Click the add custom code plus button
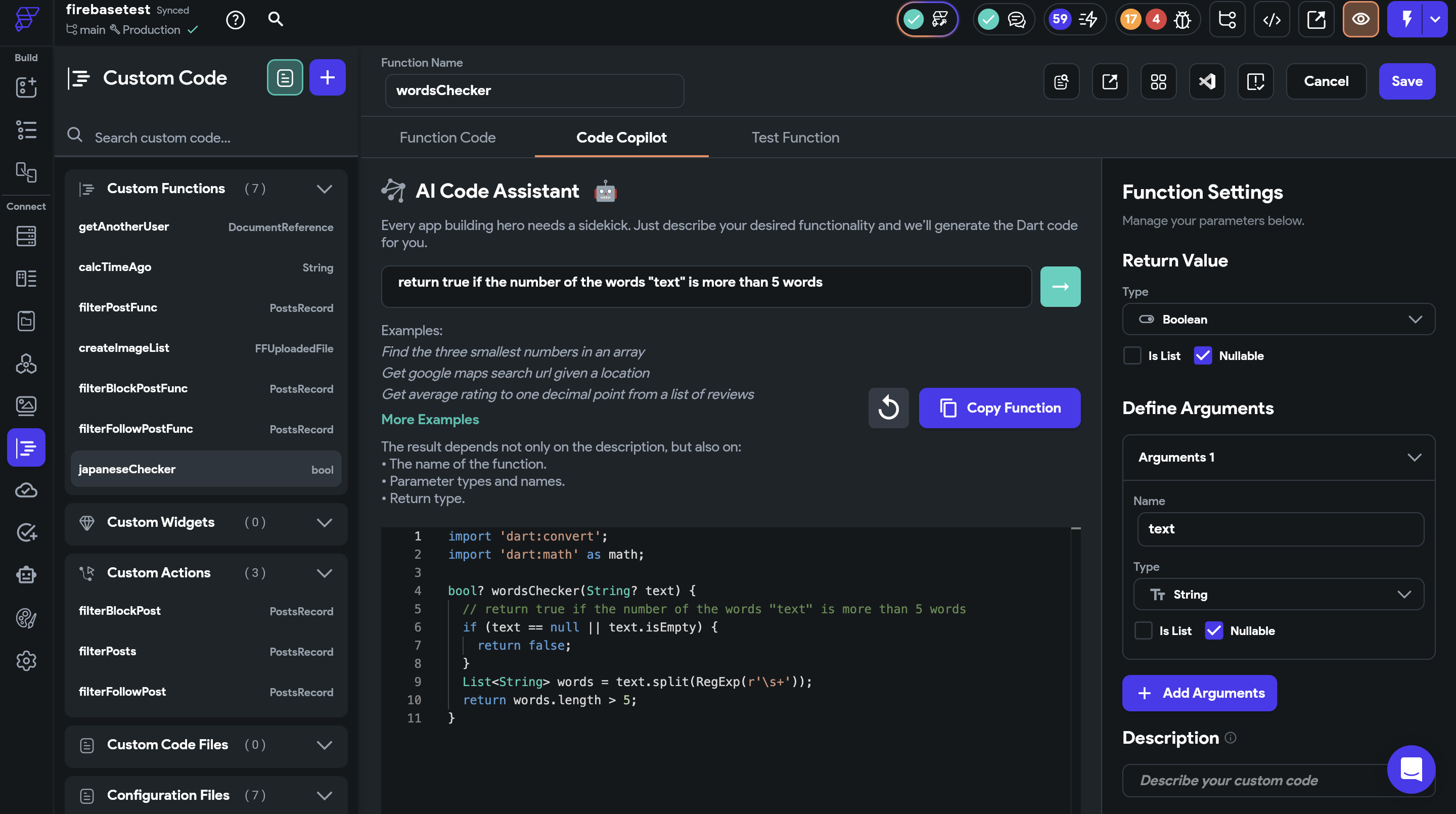Screen dimensions: 1456x814 (327, 77)
